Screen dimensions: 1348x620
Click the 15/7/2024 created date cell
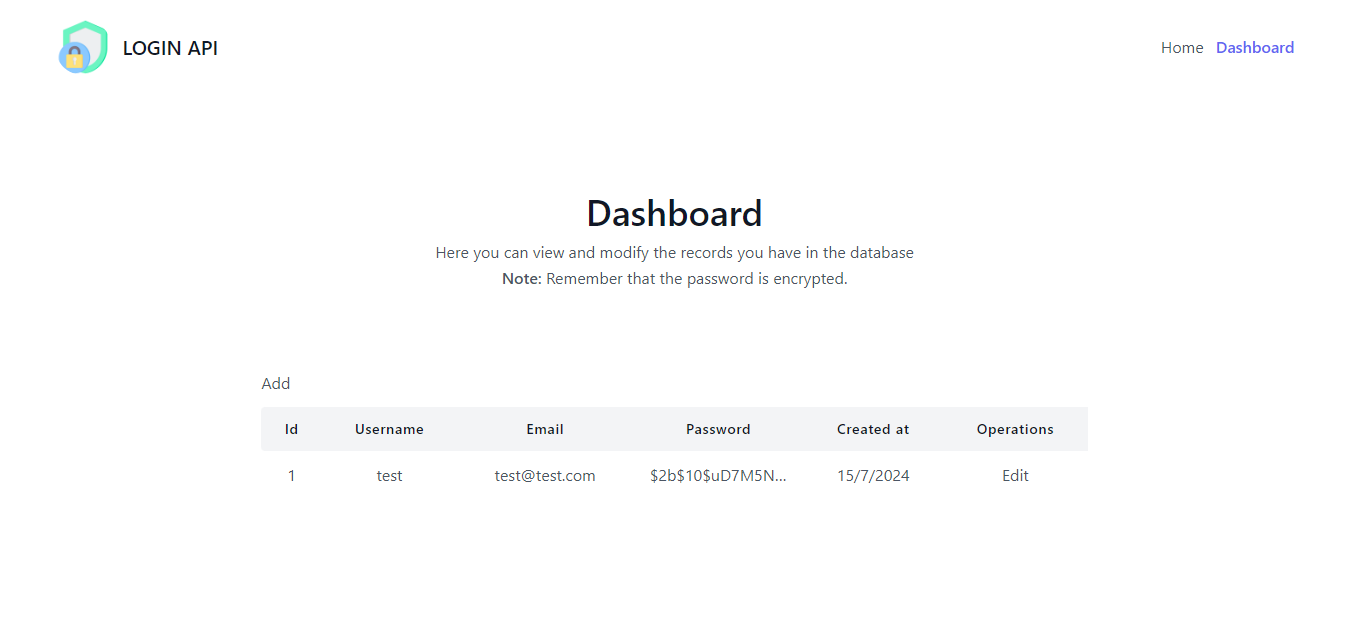click(873, 475)
